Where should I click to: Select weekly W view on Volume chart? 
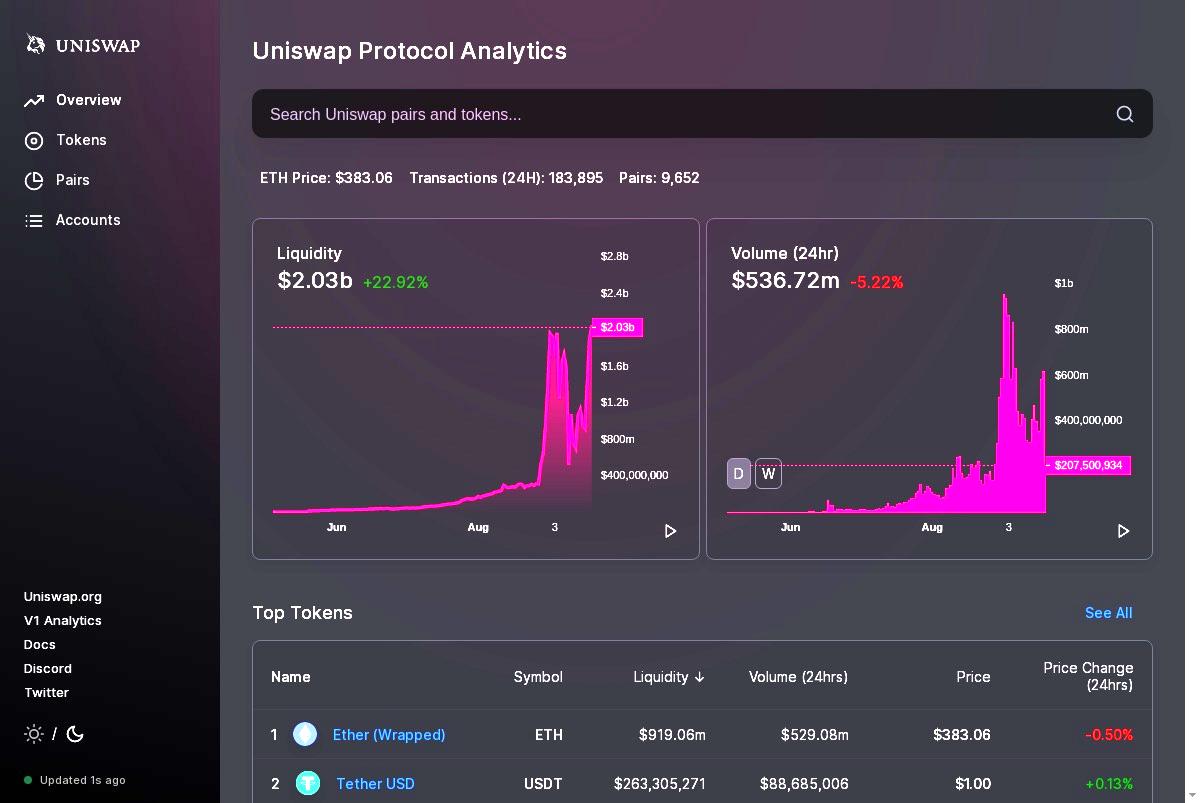[x=768, y=474]
